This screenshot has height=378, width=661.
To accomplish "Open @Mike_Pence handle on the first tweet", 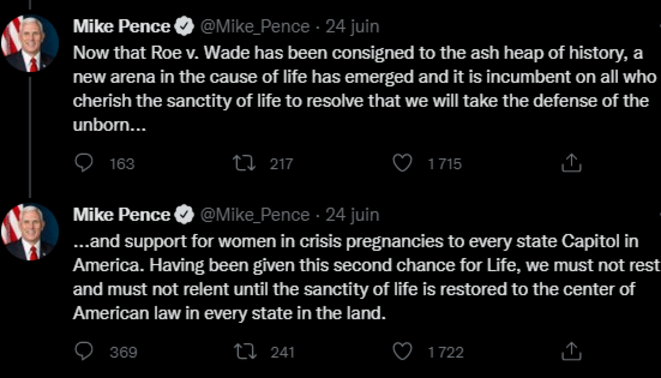I will tap(255, 27).
